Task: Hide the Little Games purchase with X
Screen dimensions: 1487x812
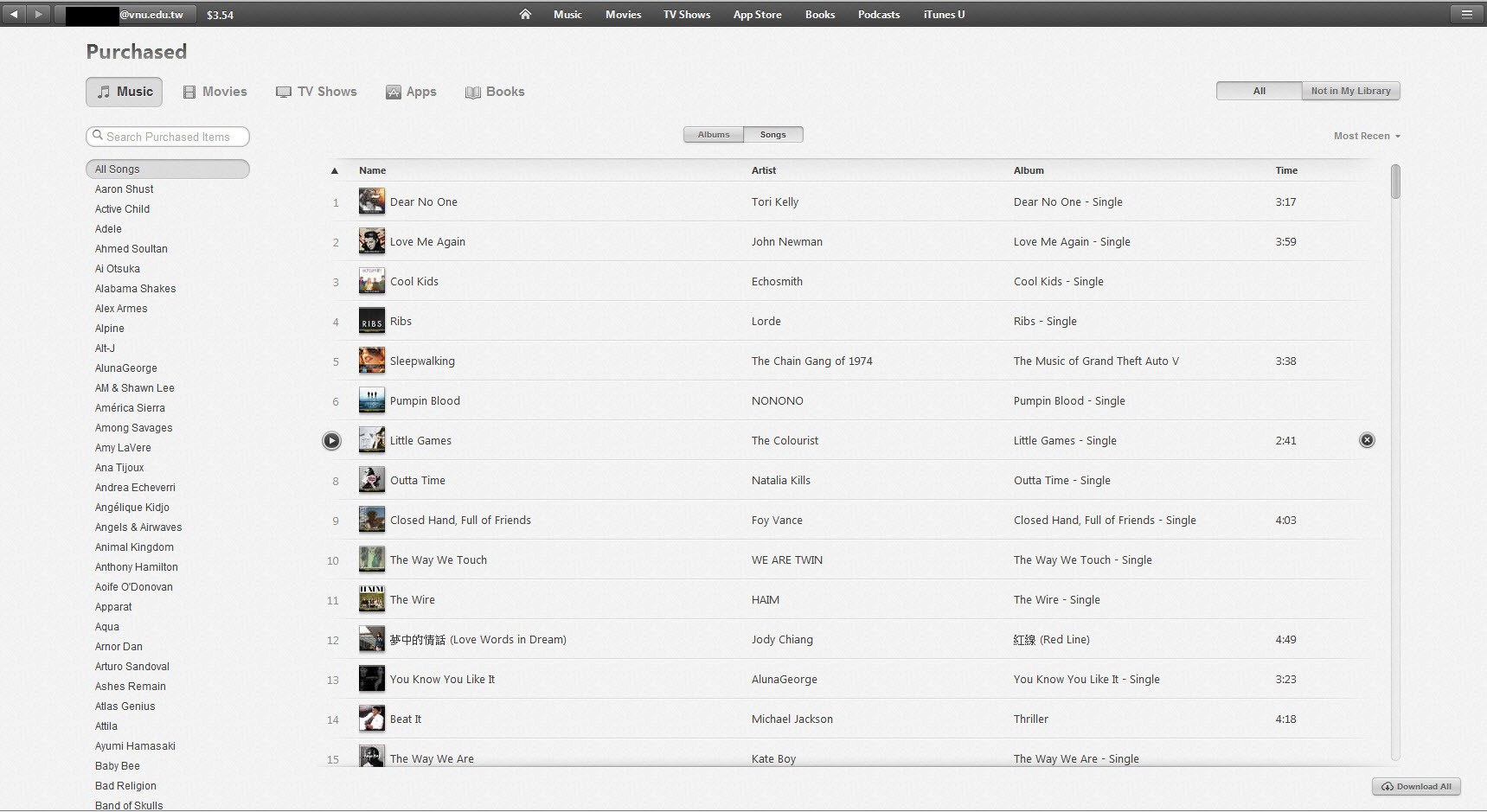Action: (x=1367, y=440)
